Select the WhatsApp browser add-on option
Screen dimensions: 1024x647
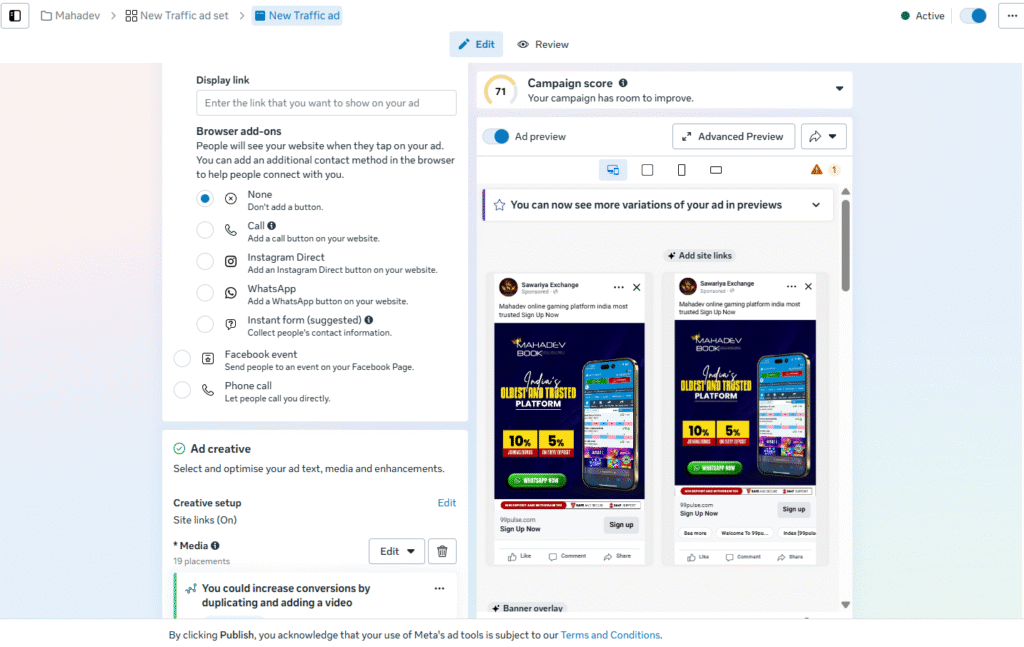[x=205, y=292]
